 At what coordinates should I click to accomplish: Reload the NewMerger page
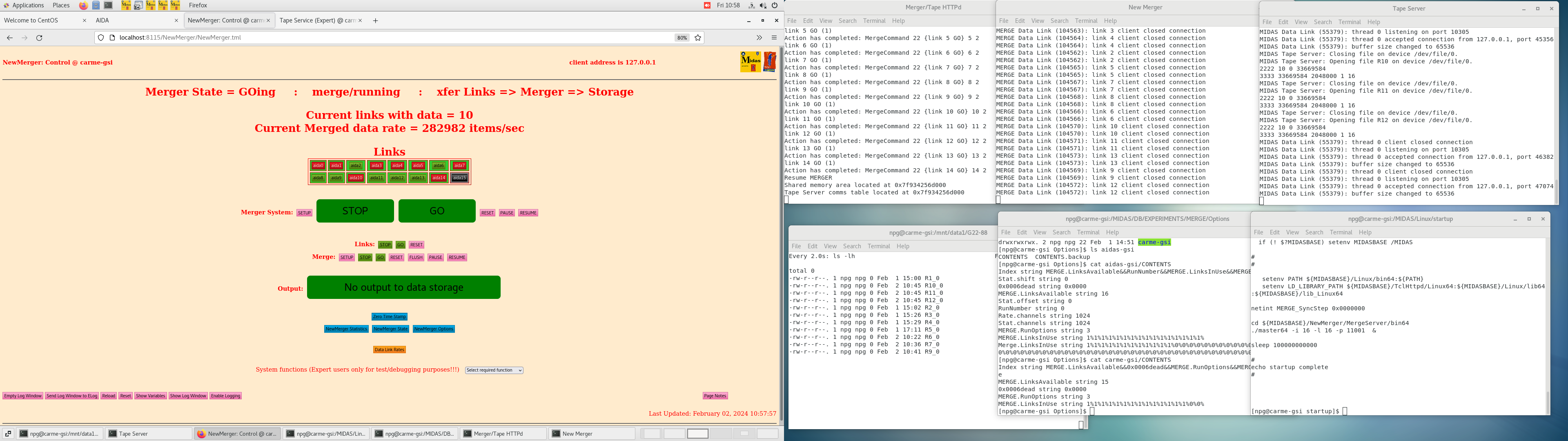tap(40, 38)
